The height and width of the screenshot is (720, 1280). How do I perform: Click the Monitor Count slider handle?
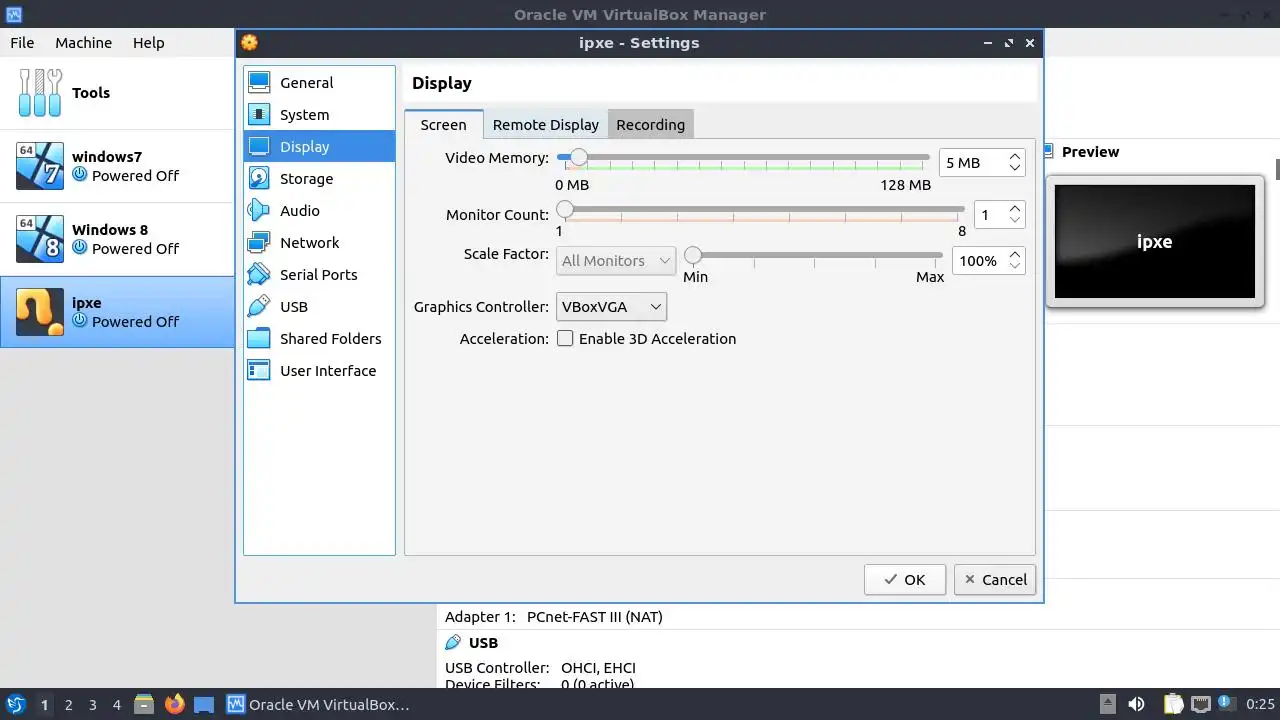[x=565, y=209]
